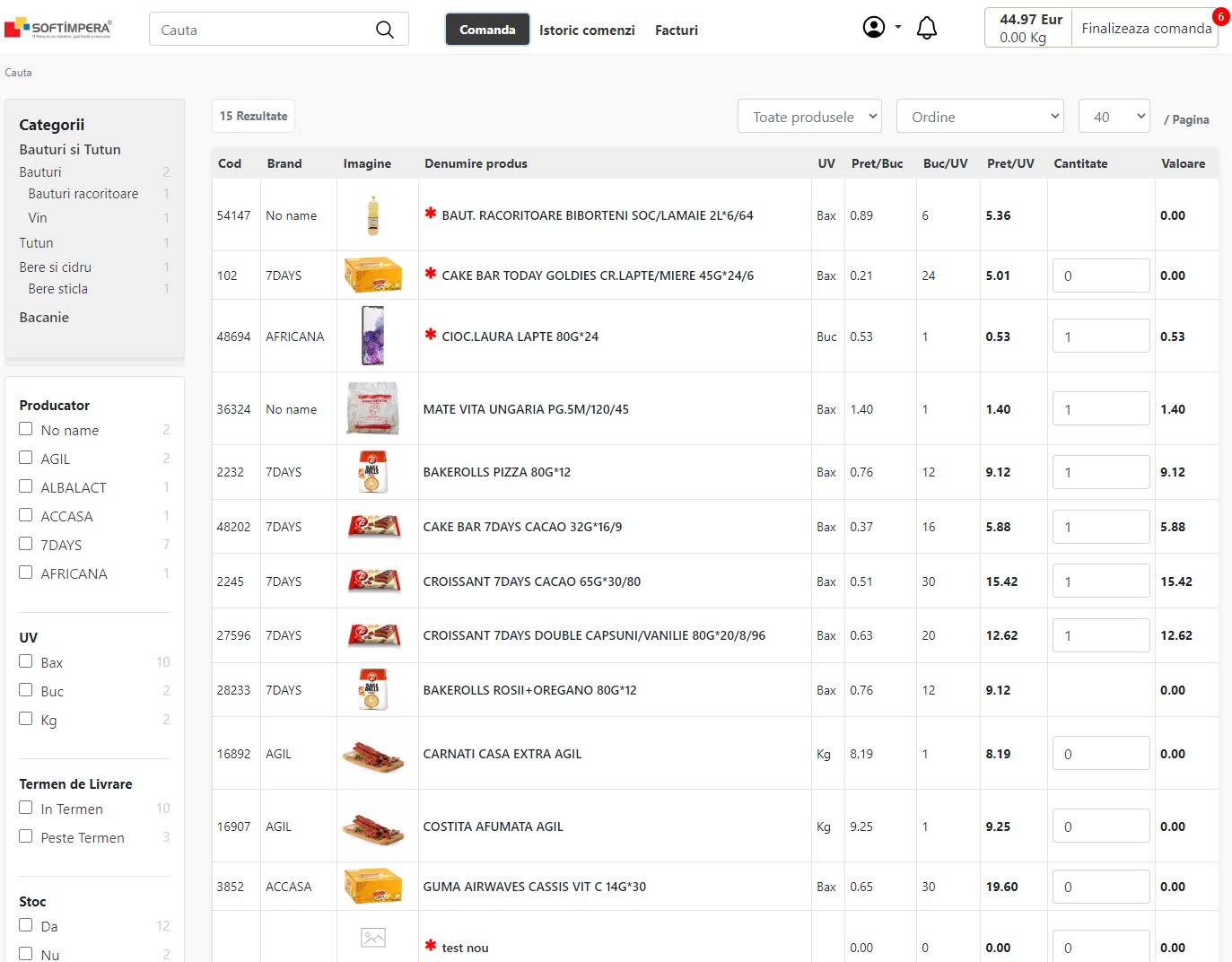Open image of BAUT. RACORITOARE BIBORTENI product

(372, 215)
